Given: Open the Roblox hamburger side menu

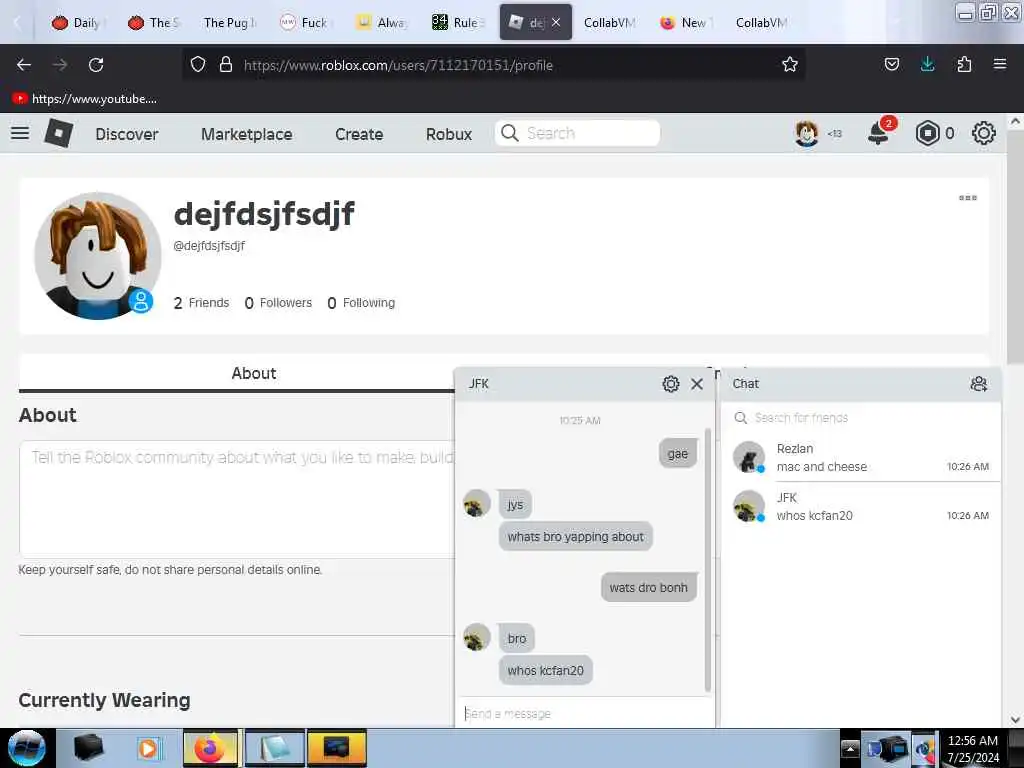Looking at the screenshot, I should tap(20, 133).
